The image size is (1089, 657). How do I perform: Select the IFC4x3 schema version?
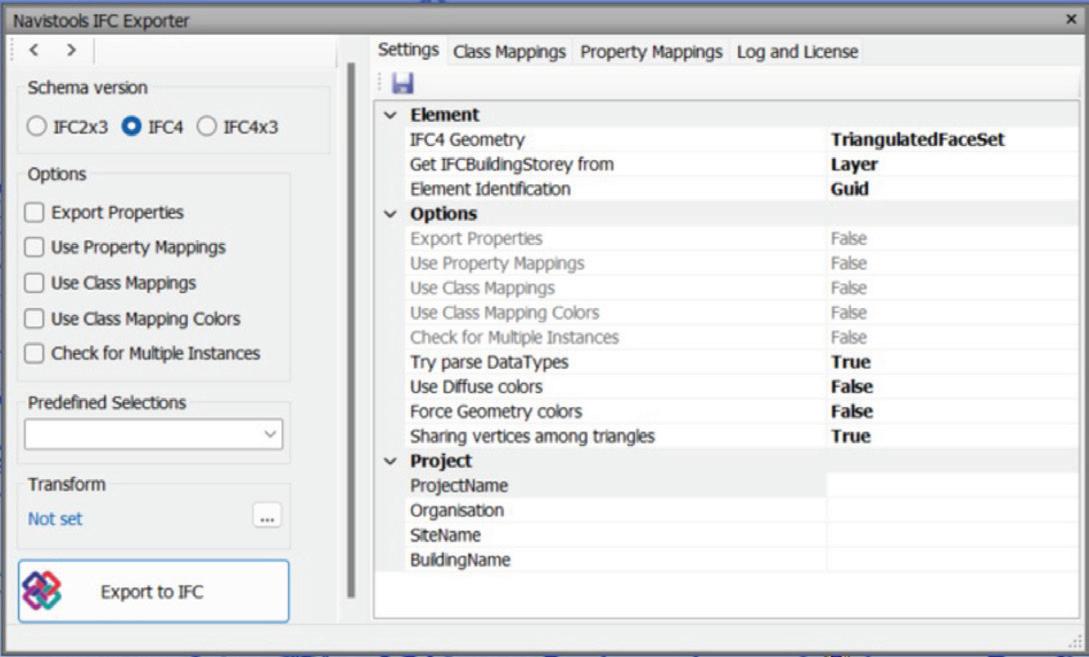238,127
